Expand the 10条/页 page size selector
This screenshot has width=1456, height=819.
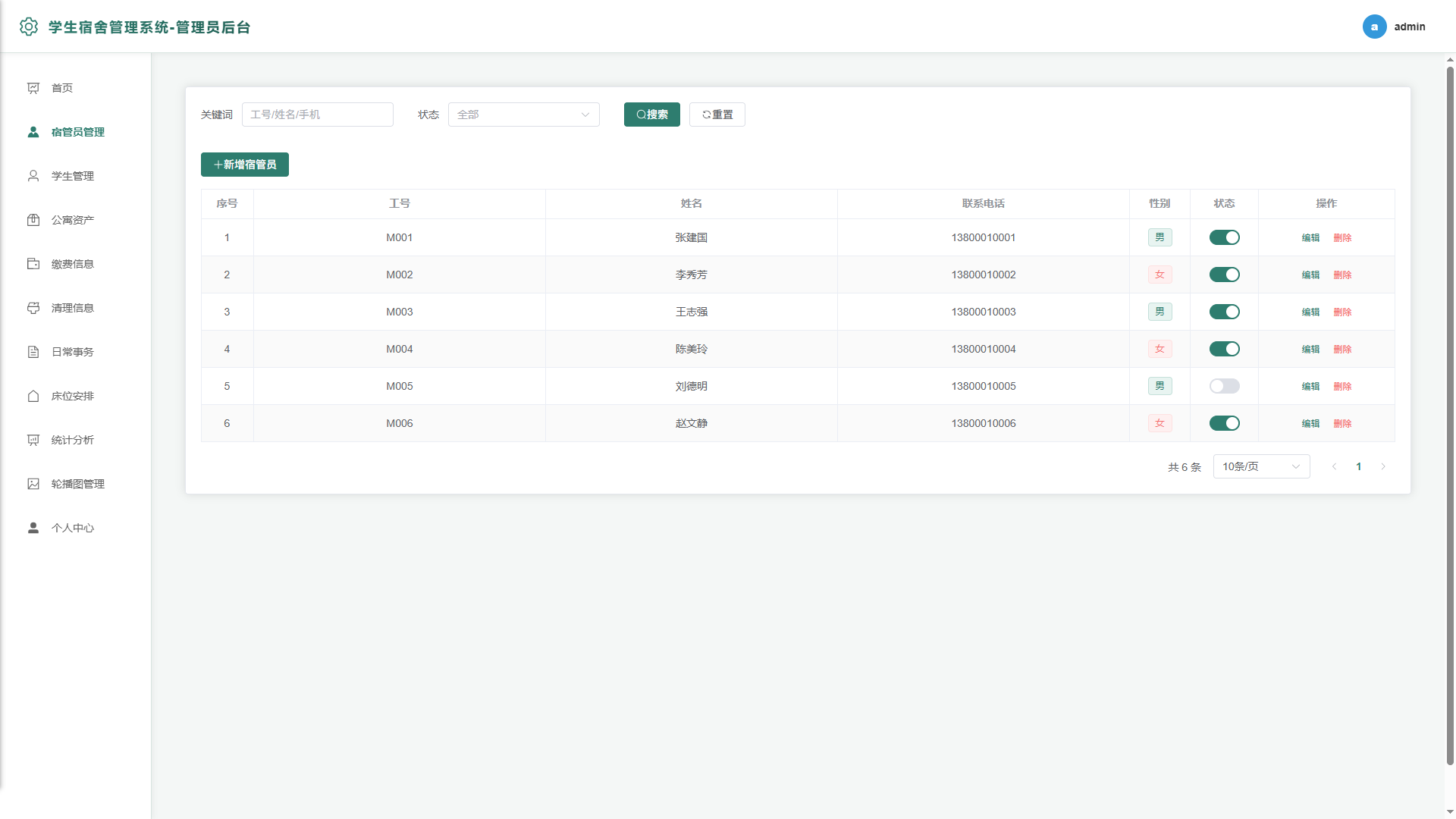pyautogui.click(x=1261, y=466)
